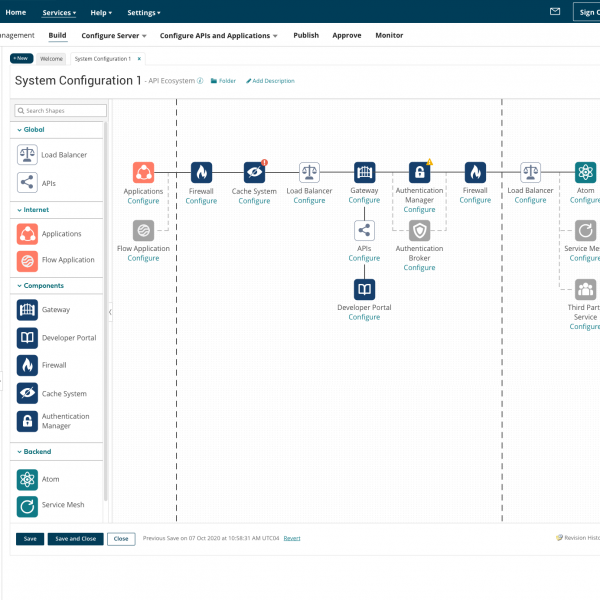Select the System Configuration 1 tab

click(x=103, y=59)
